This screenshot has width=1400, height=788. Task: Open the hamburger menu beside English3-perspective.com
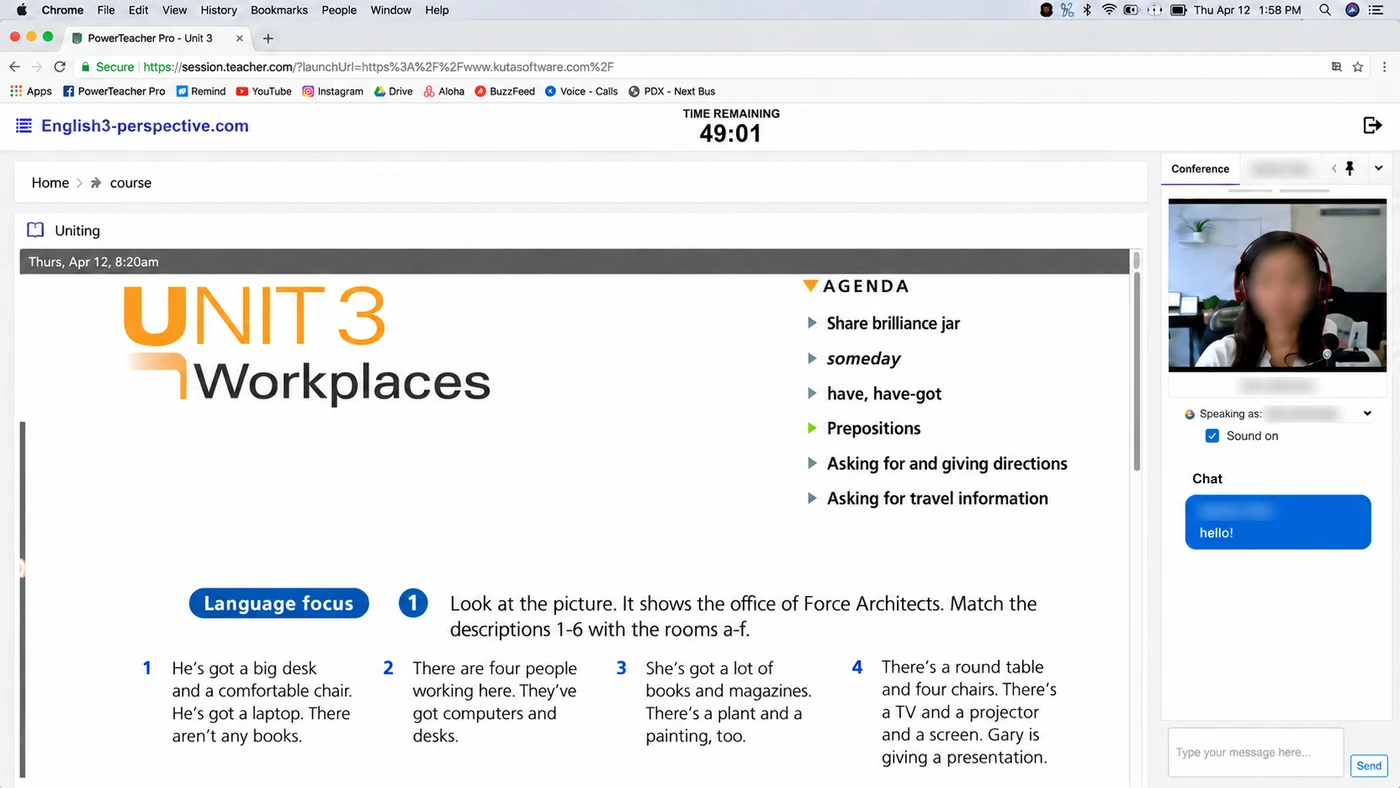tap(24, 126)
